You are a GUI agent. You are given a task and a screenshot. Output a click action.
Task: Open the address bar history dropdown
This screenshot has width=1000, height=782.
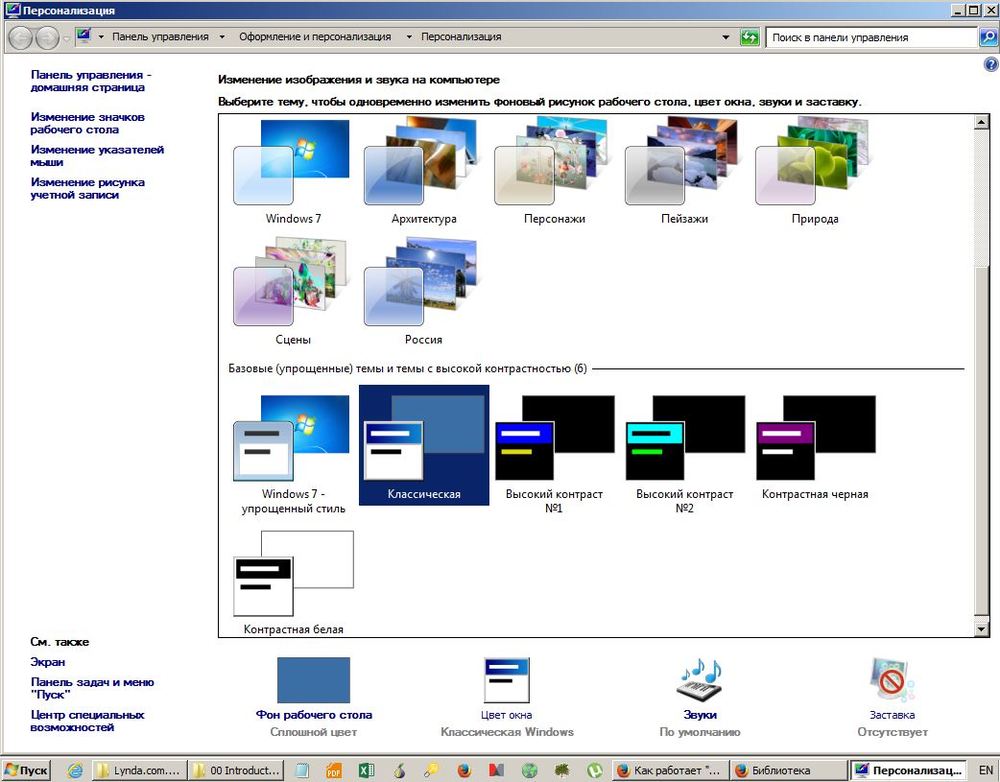point(726,37)
